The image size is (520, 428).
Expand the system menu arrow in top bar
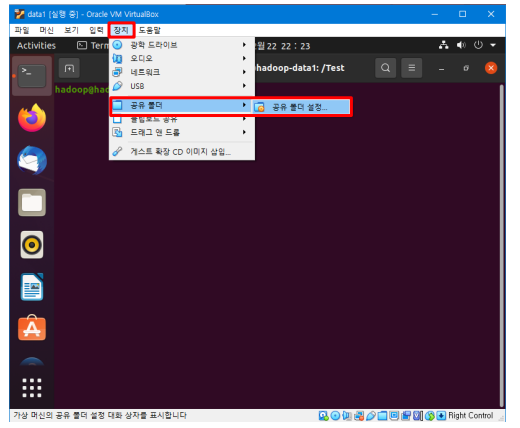coord(493,45)
